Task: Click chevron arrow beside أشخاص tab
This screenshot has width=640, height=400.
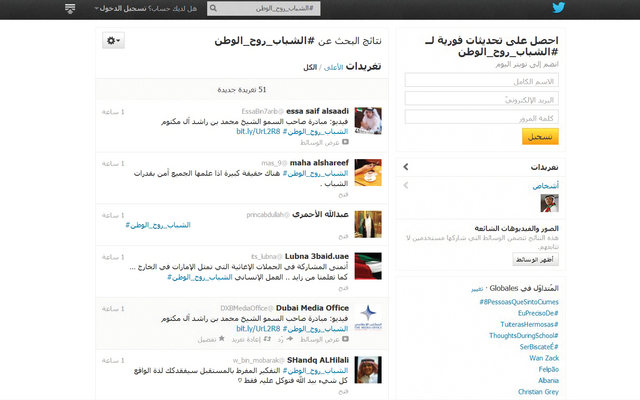Action: (x=406, y=185)
